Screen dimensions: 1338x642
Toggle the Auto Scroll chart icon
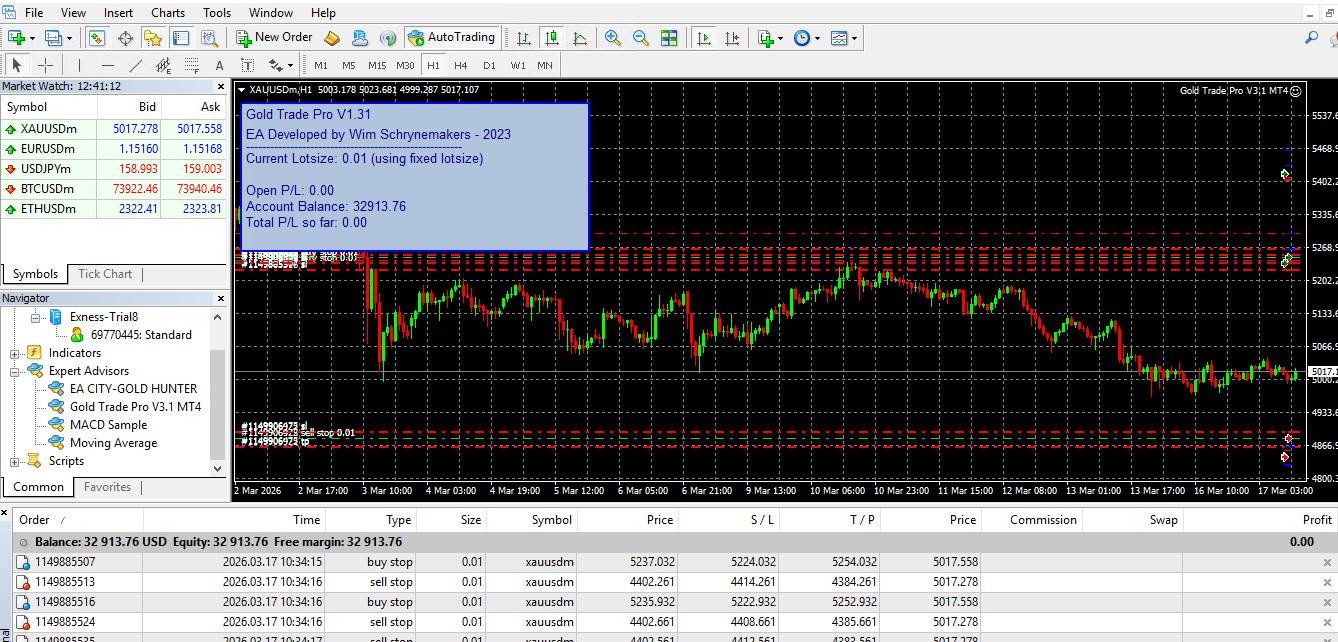(704, 38)
